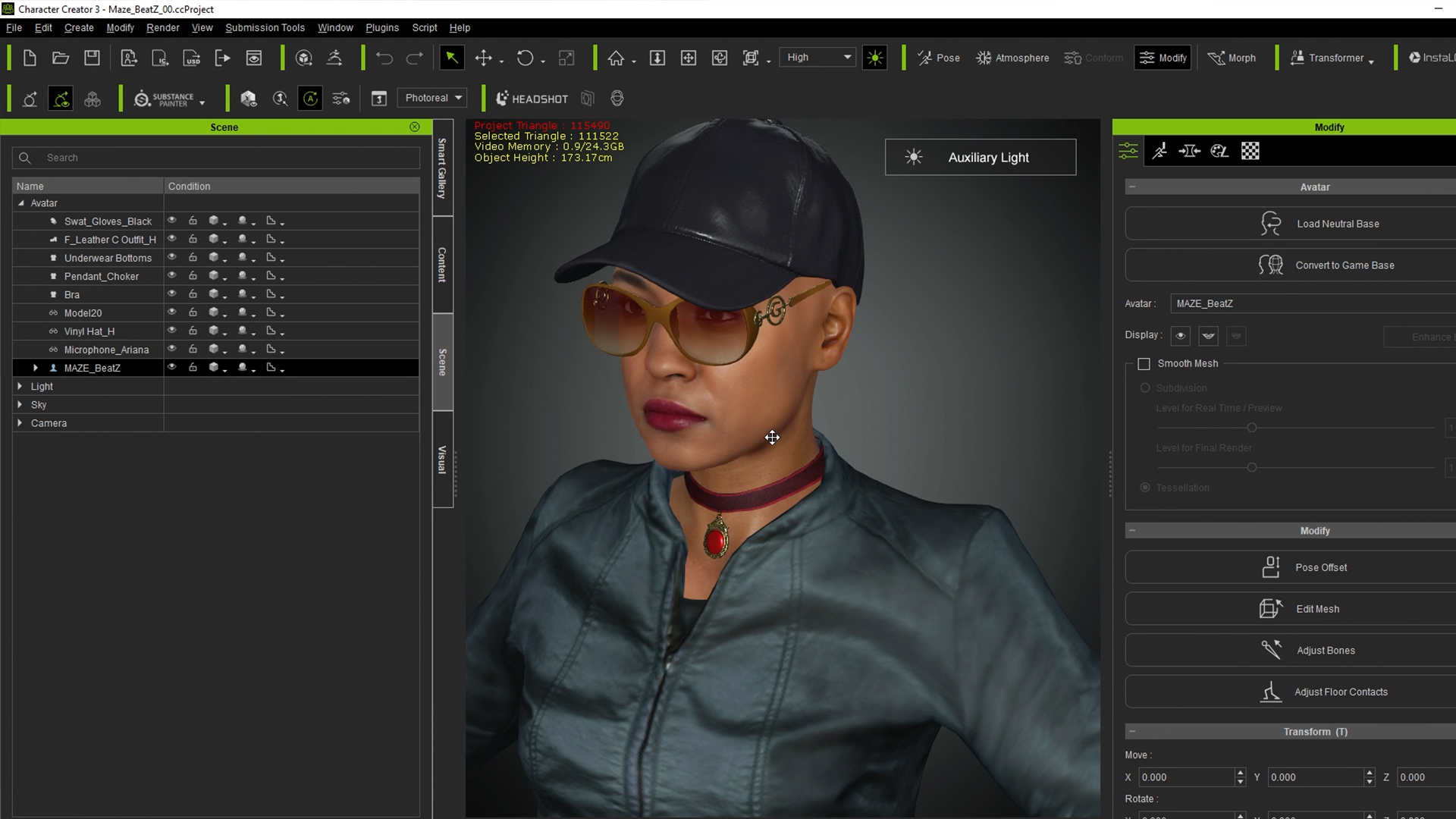Enable the Smooth Mesh checkbox
The width and height of the screenshot is (1456, 819).
1144,364
